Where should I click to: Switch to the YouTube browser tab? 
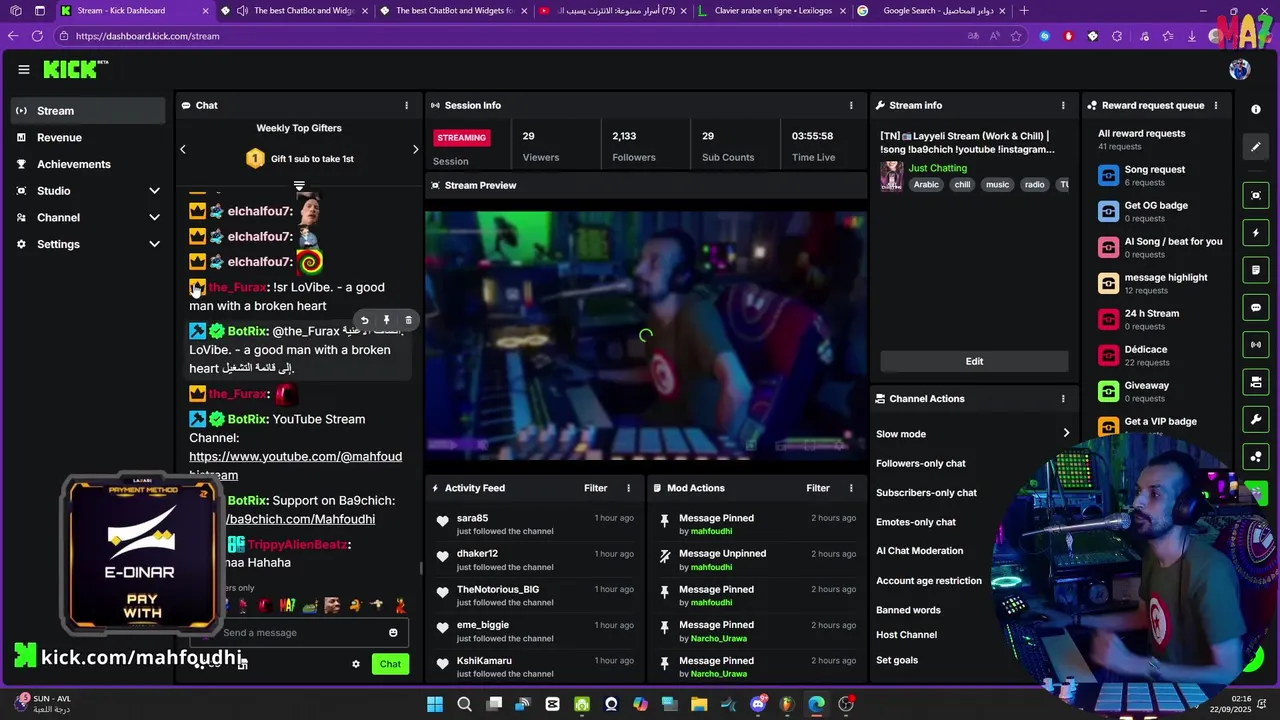610,11
